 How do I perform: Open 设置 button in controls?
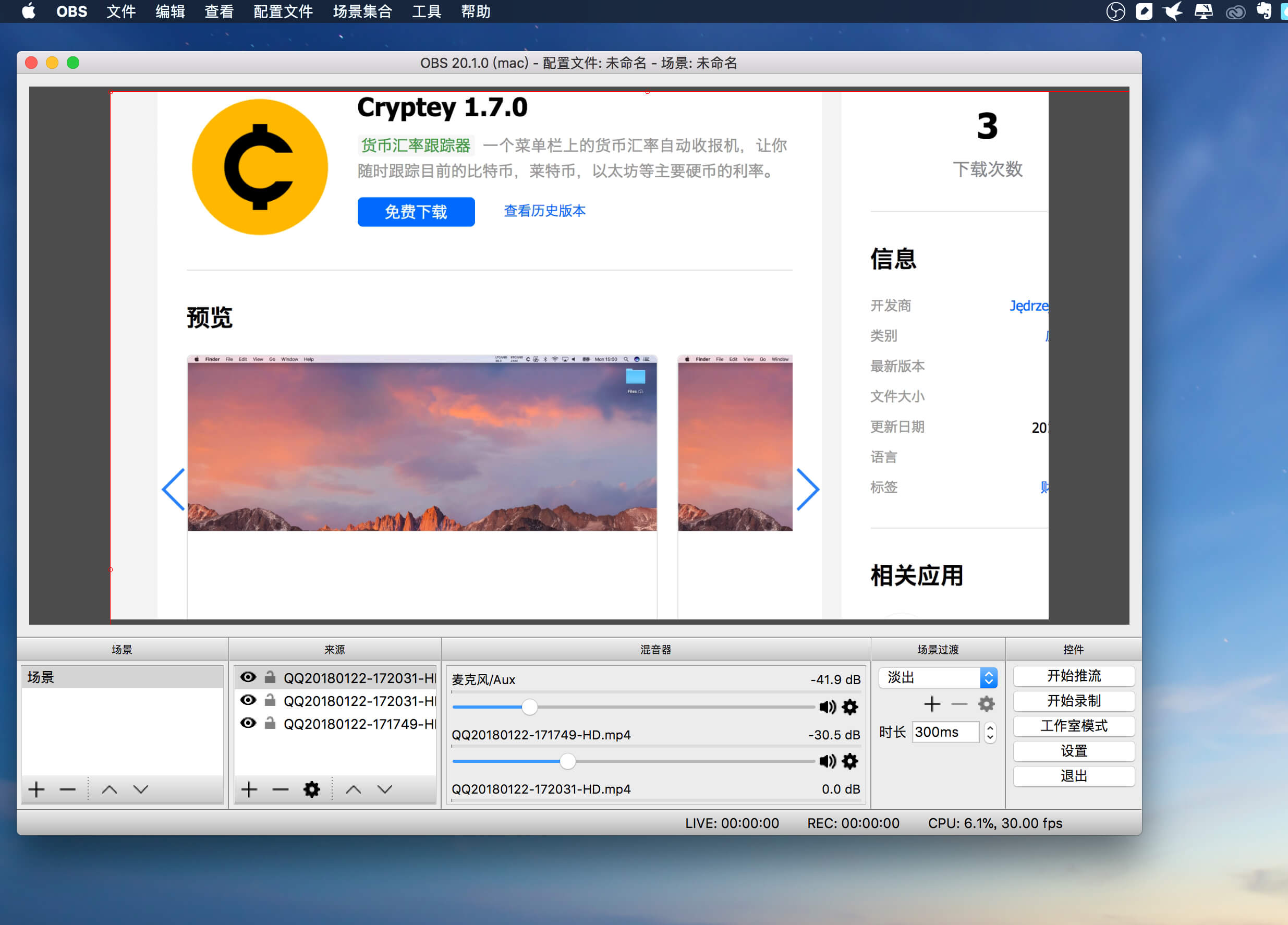point(1073,751)
